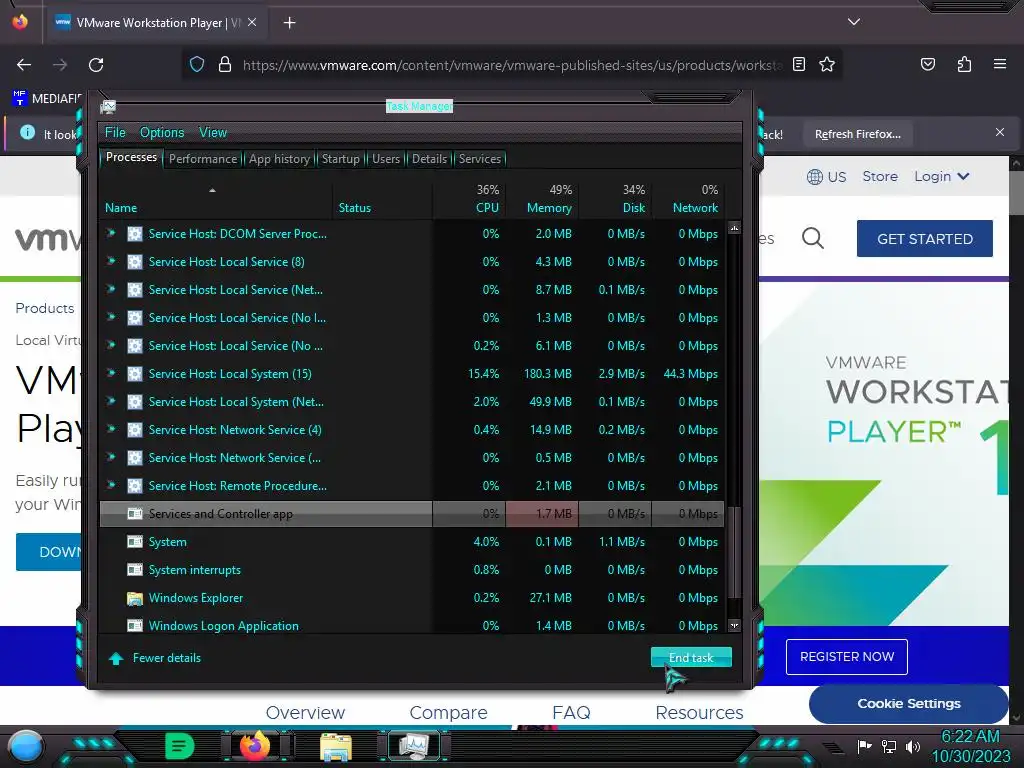
Task: Click the System interrupts process icon
Action: pos(135,570)
